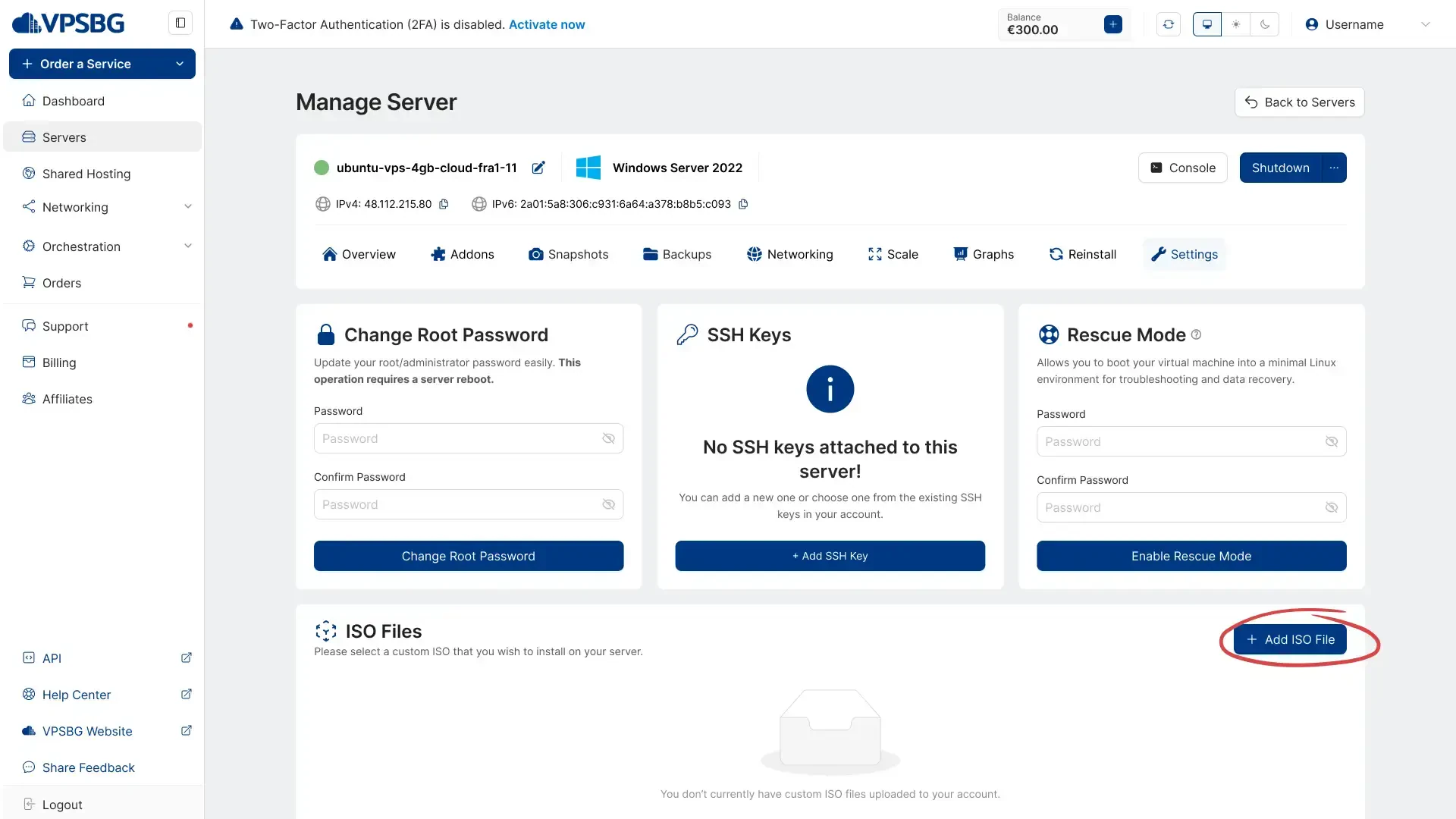
Task: Click the Activate now 2FA link
Action: click(546, 24)
